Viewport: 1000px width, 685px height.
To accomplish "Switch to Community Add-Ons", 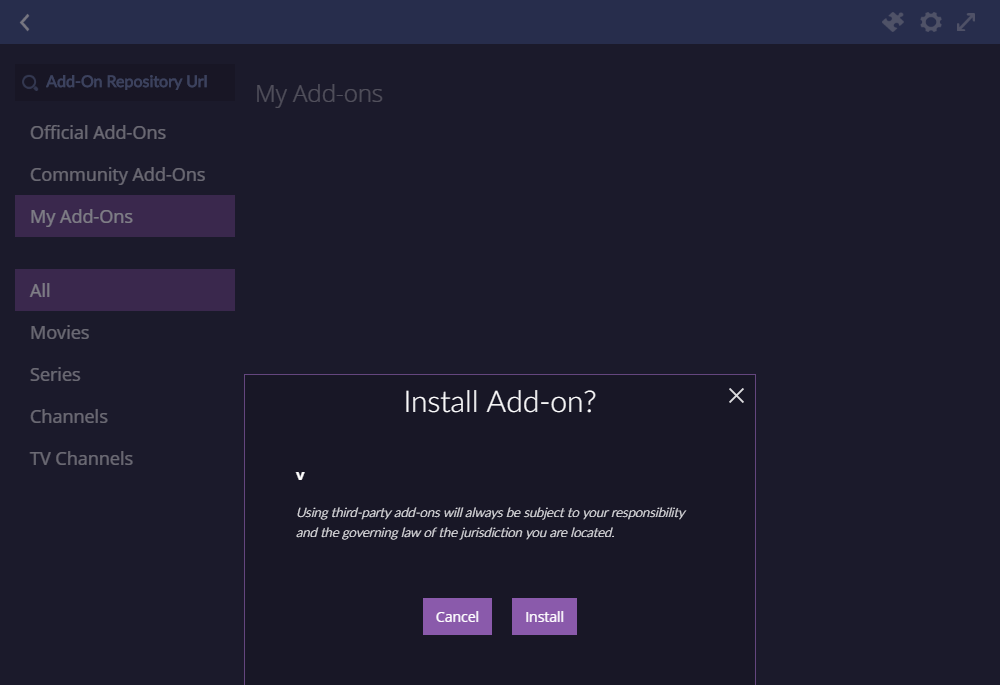I will 125,175.
